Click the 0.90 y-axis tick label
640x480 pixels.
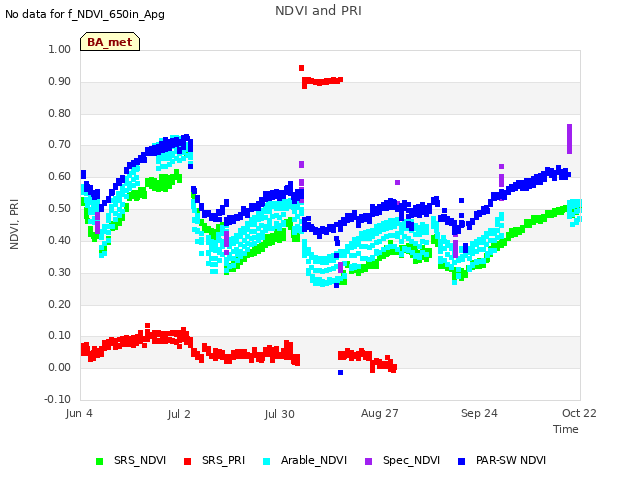(60, 81)
